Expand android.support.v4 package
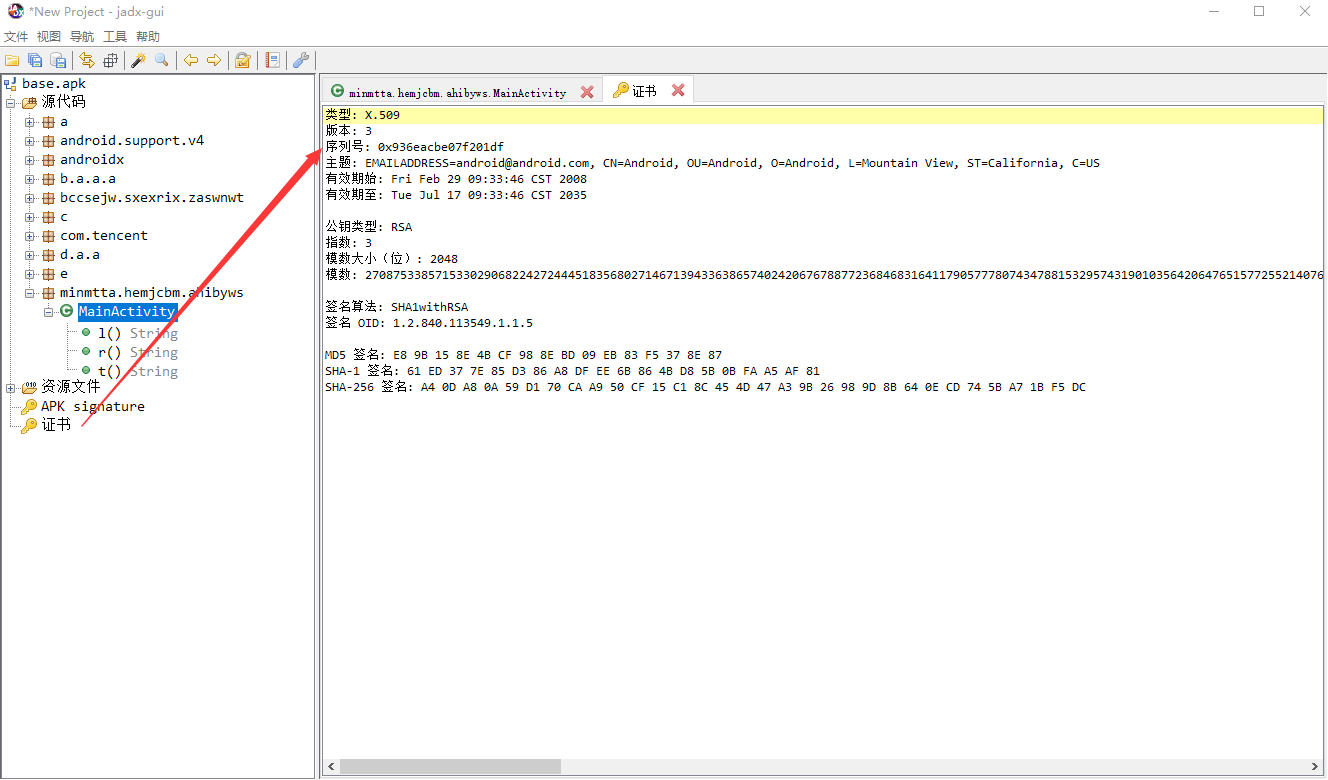The width and height of the screenshot is (1328, 780). (30, 141)
